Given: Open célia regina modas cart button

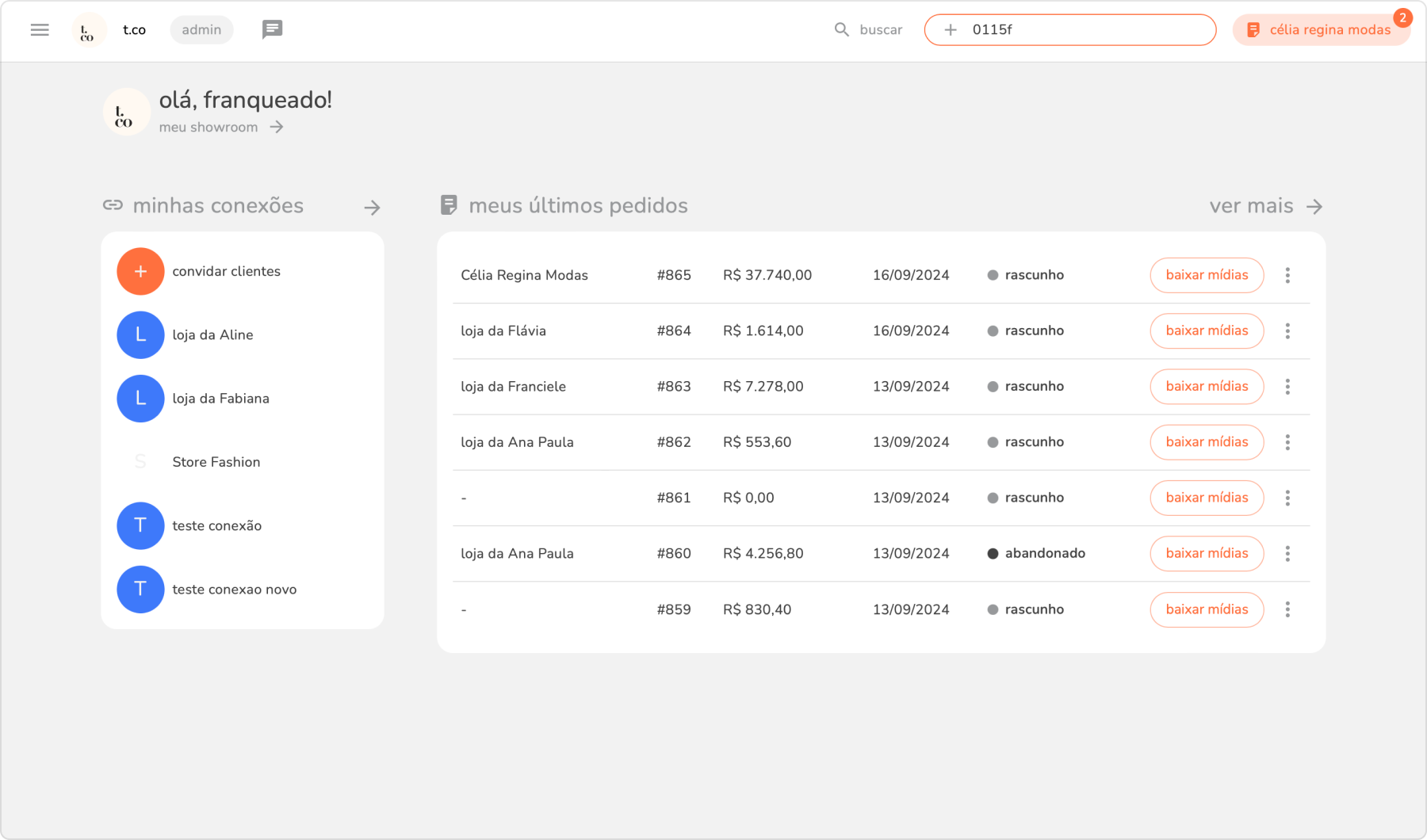Looking at the screenshot, I should click(1321, 30).
